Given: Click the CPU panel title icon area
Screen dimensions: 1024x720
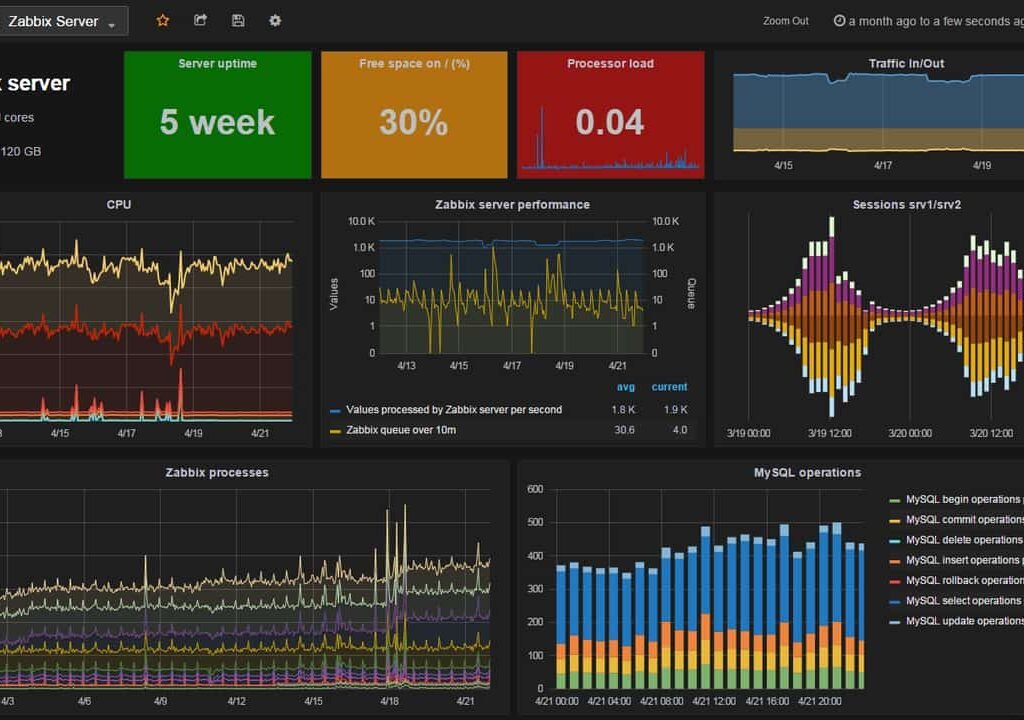Looking at the screenshot, I should coord(120,204).
